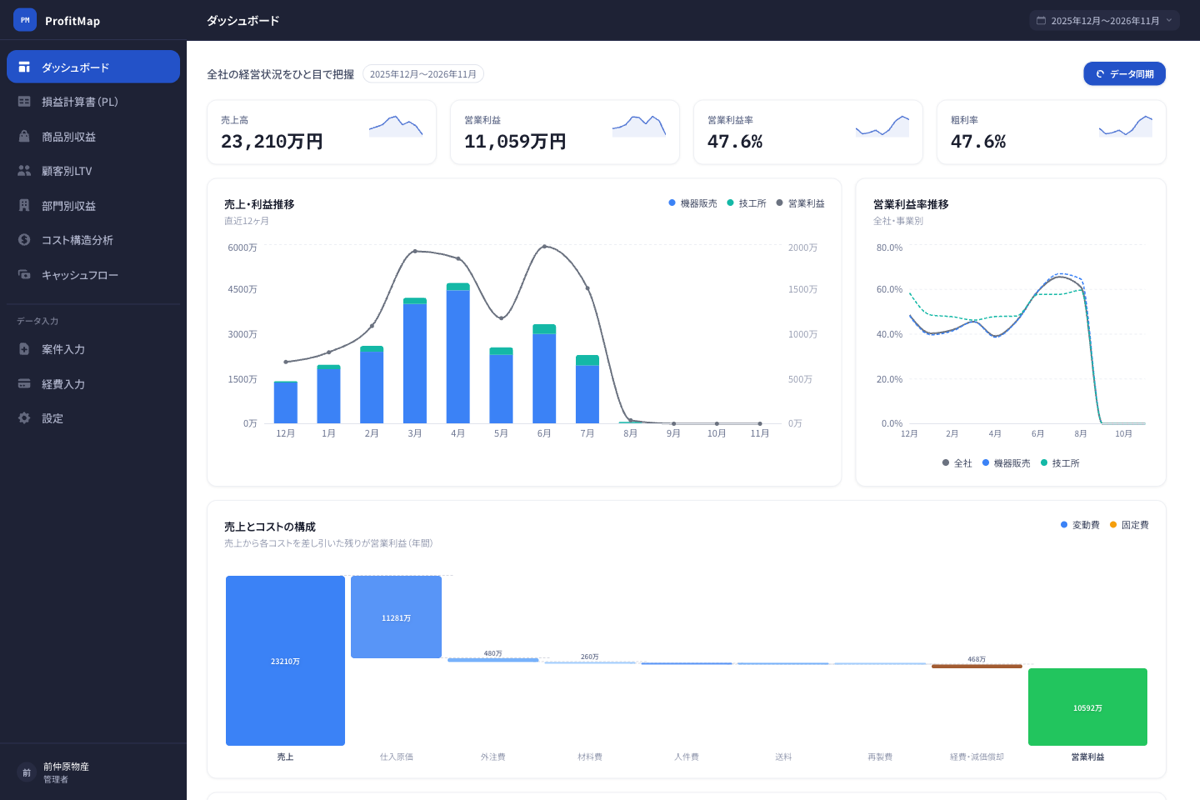Toggle 技工所 legend in 営業利益率推移

pos(1060,463)
